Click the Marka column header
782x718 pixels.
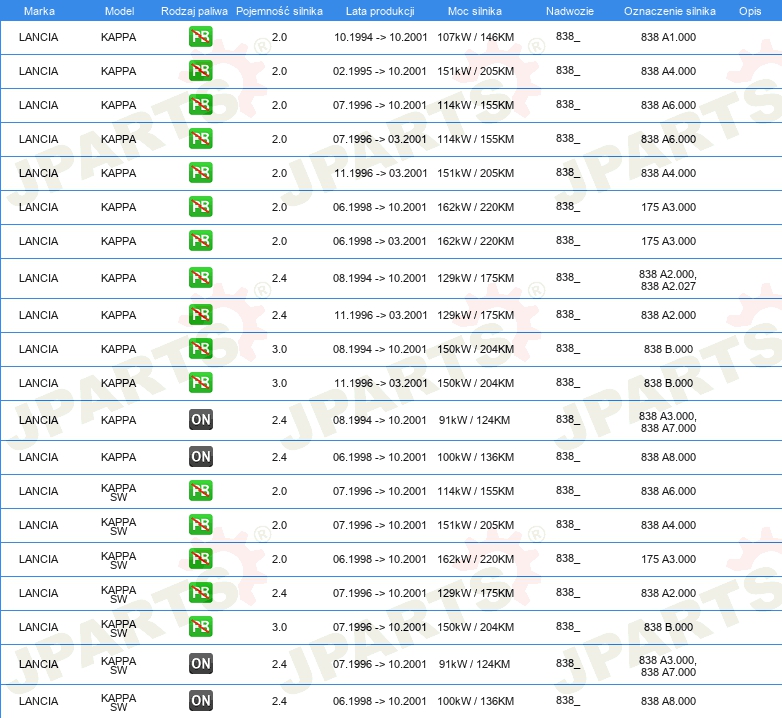(39, 11)
